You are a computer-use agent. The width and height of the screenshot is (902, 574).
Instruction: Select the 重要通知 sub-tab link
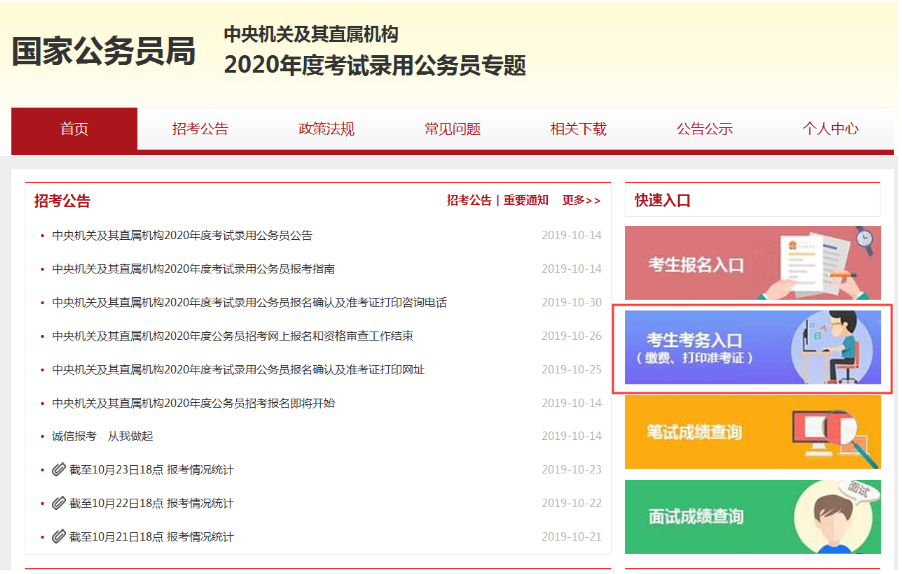(x=526, y=200)
